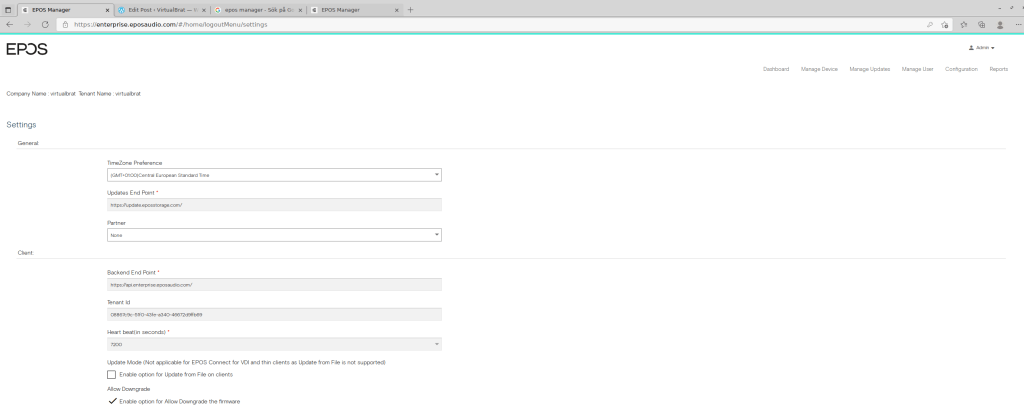
Task: Toggle the Allow Downgrade the firmware checkbox
Action: [x=112, y=400]
